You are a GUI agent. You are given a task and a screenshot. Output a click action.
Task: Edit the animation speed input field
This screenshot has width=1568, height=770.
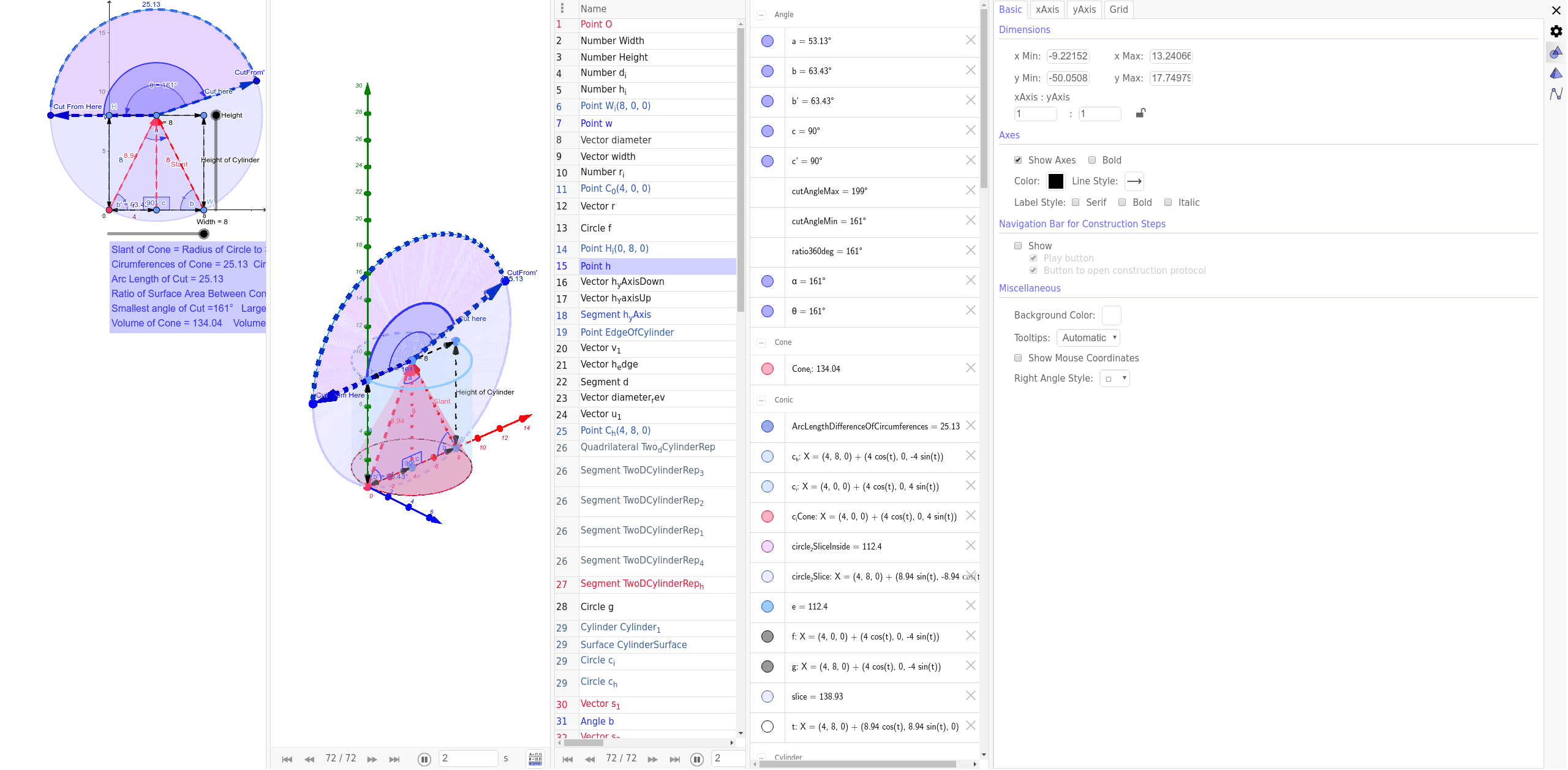point(469,758)
